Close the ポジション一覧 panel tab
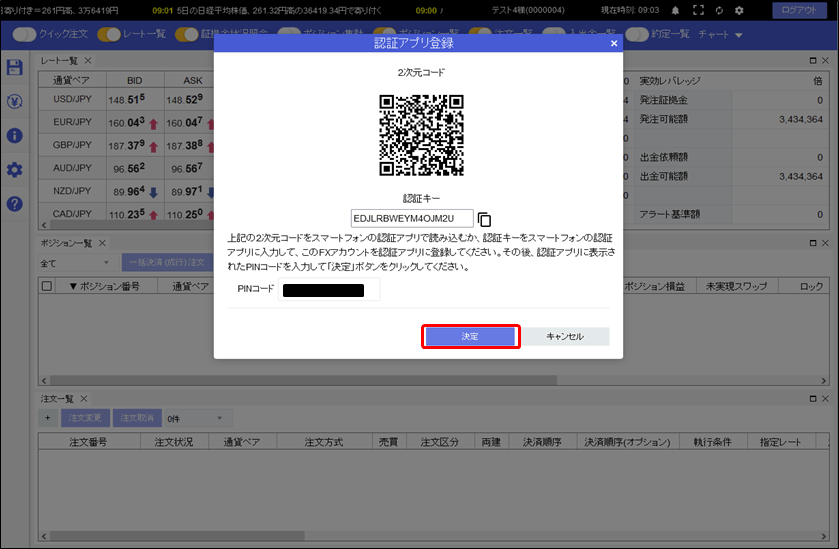This screenshot has width=839, height=549. (x=102, y=243)
